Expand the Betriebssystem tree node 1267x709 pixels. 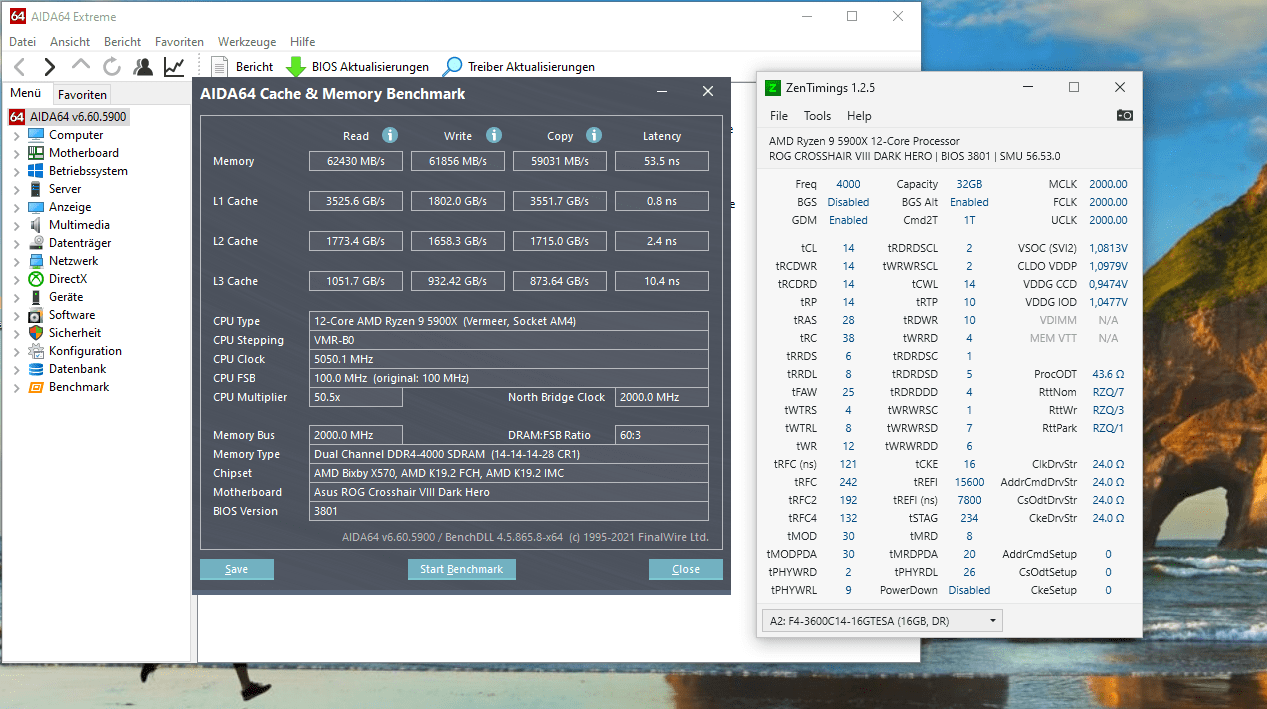16,172
